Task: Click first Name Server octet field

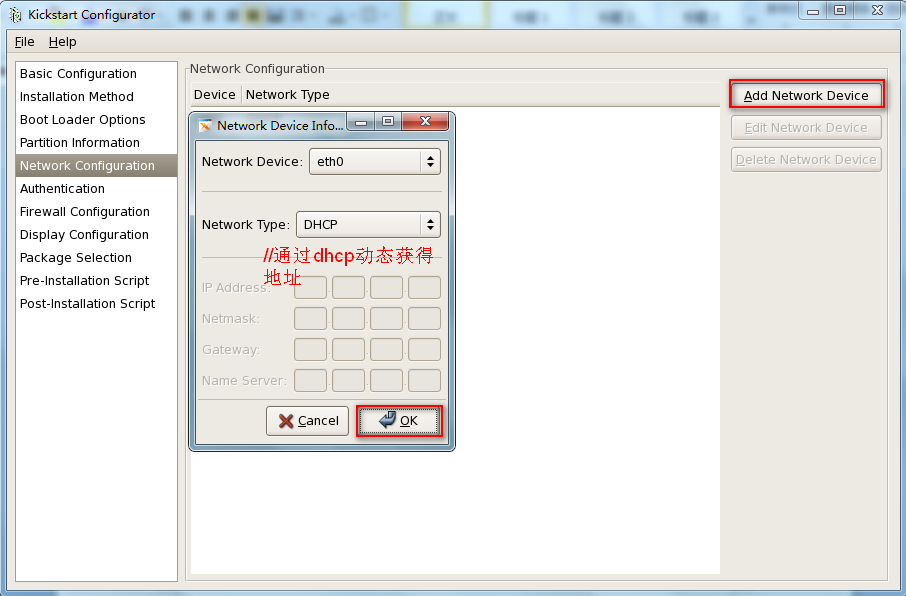Action: [310, 381]
